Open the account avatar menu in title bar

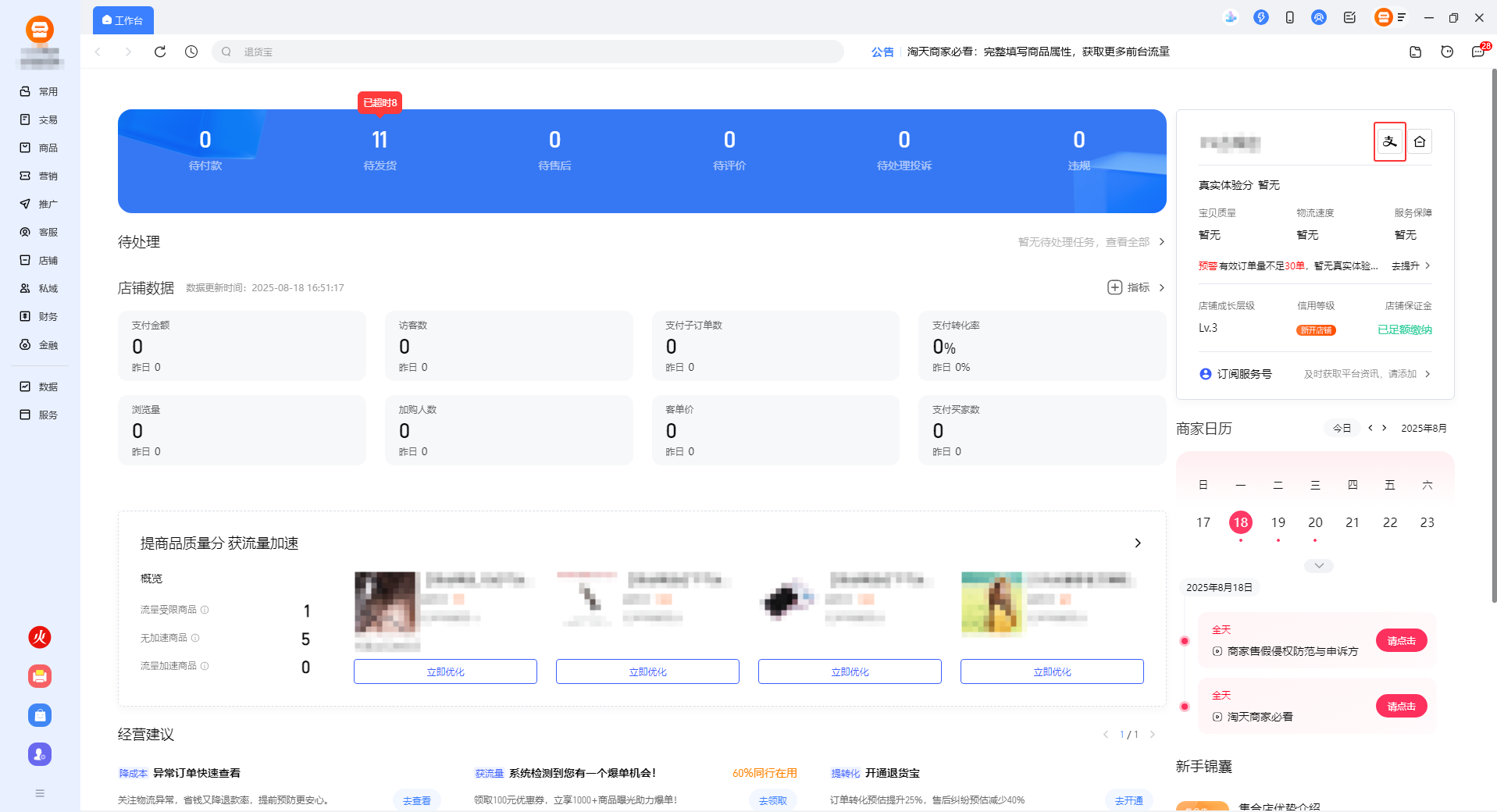tap(1390, 17)
